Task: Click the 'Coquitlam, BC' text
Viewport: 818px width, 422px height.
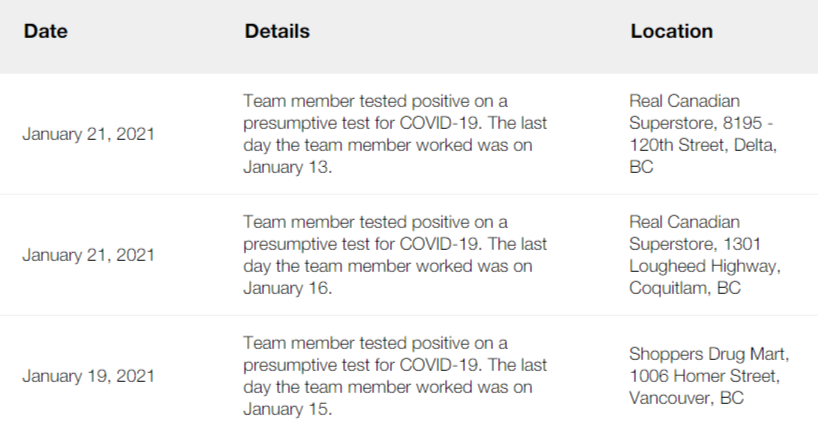Action: [684, 288]
